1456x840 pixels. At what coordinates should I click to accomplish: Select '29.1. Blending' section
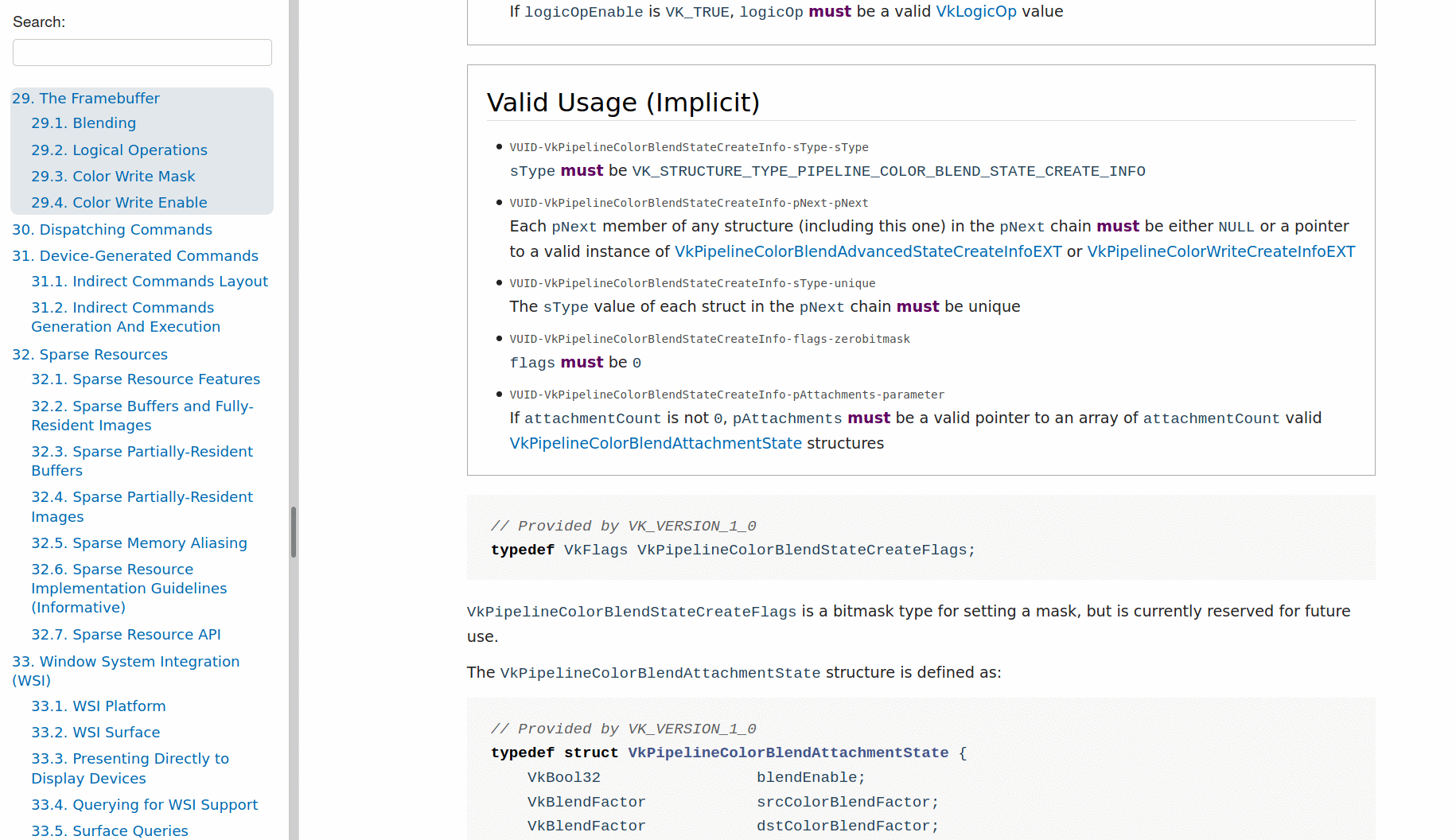tap(84, 122)
